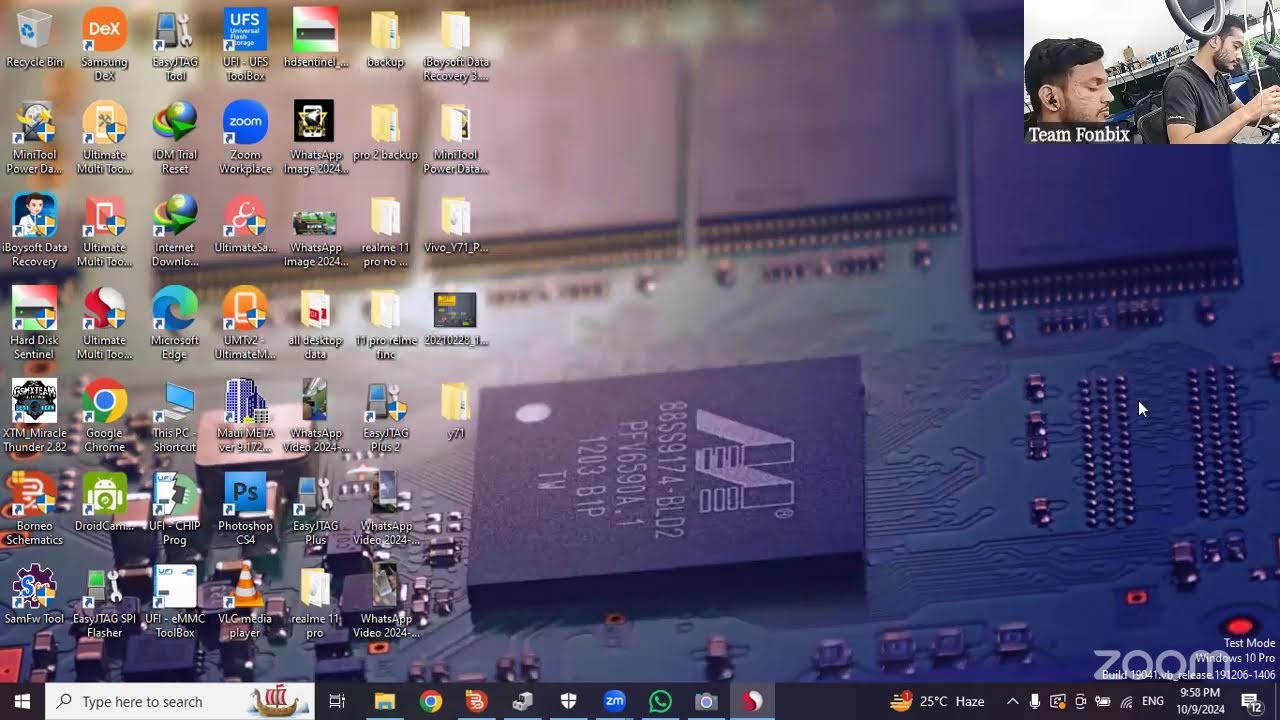Launch XTM Miracle Thunder 2.82
The width and height of the screenshot is (1280, 720).
(34, 417)
